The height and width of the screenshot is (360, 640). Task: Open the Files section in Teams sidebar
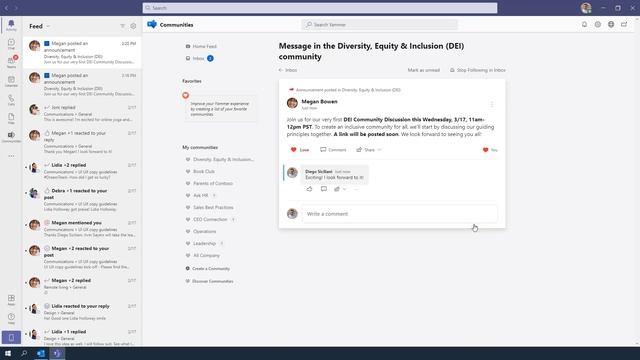point(11,118)
